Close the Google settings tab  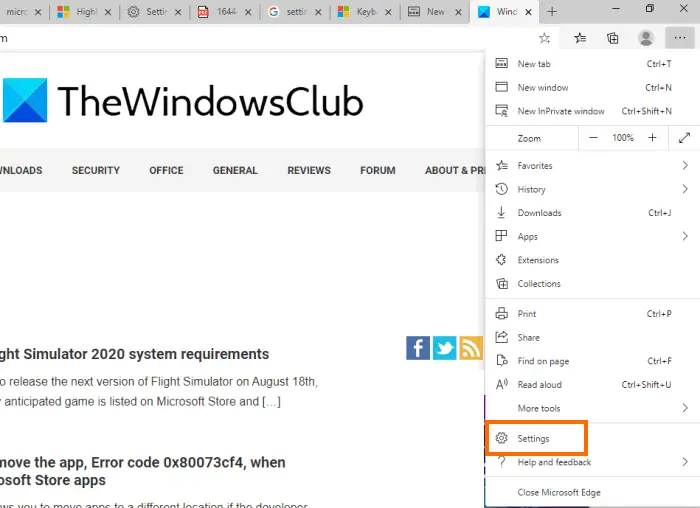(x=318, y=12)
